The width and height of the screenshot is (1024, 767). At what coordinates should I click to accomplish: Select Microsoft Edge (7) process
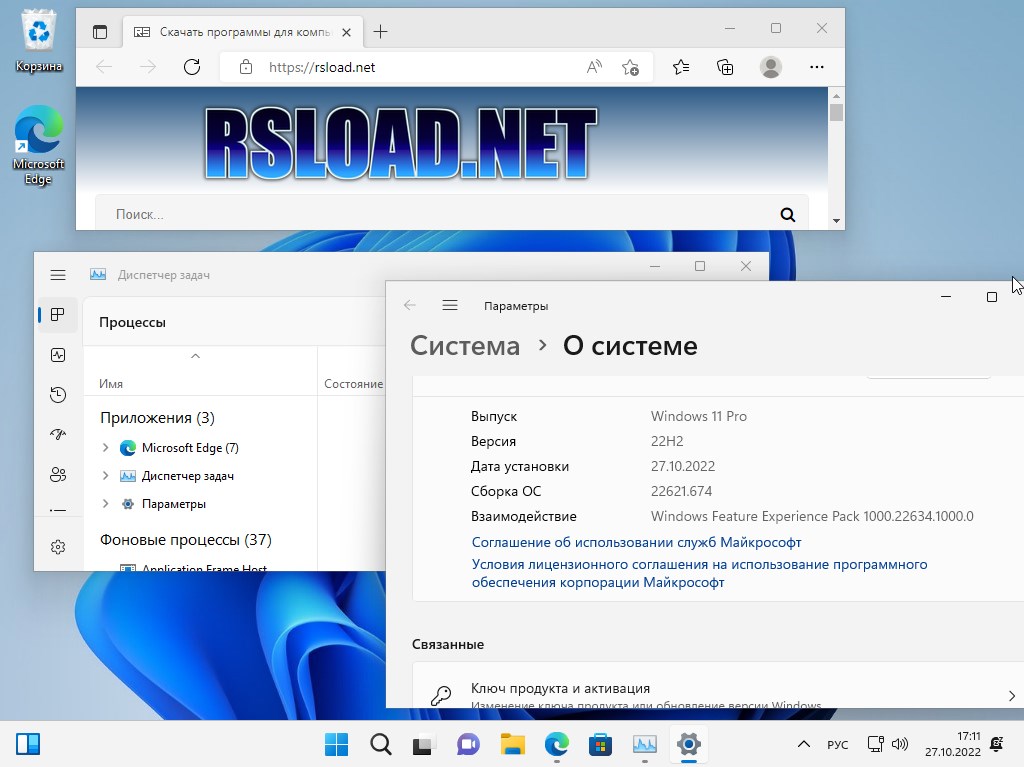190,448
